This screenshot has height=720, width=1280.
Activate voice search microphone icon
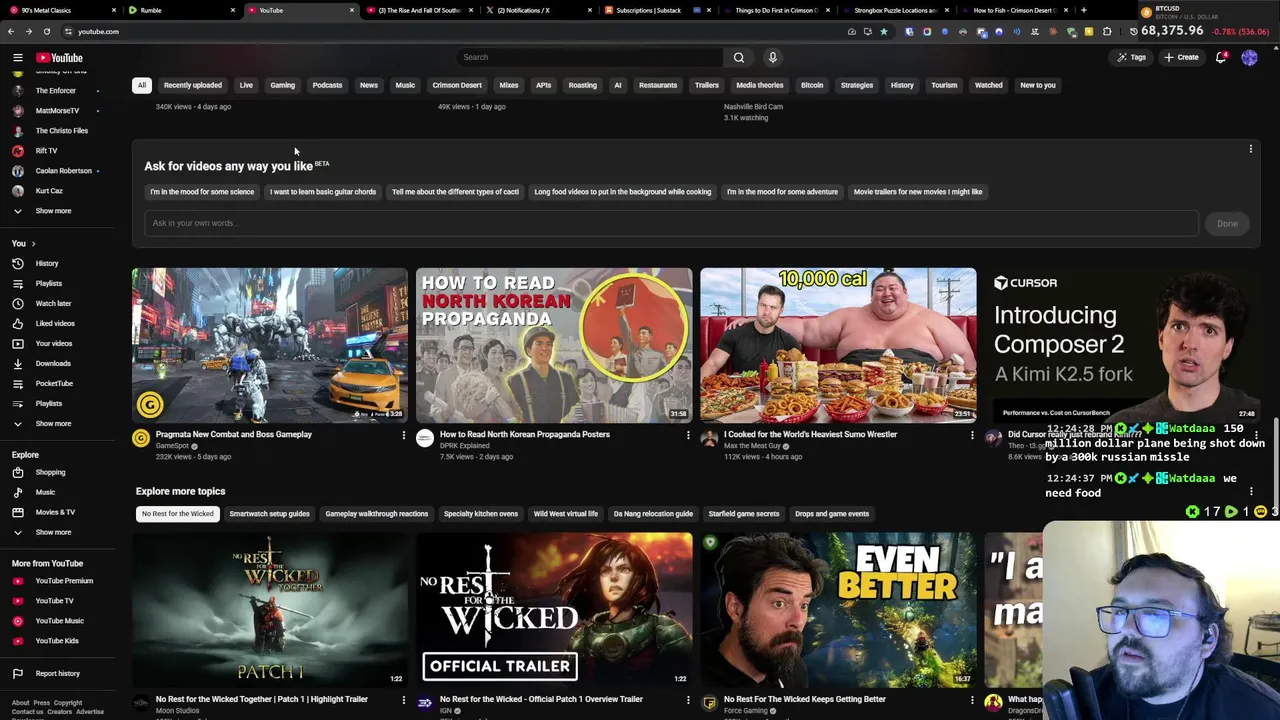[772, 57]
